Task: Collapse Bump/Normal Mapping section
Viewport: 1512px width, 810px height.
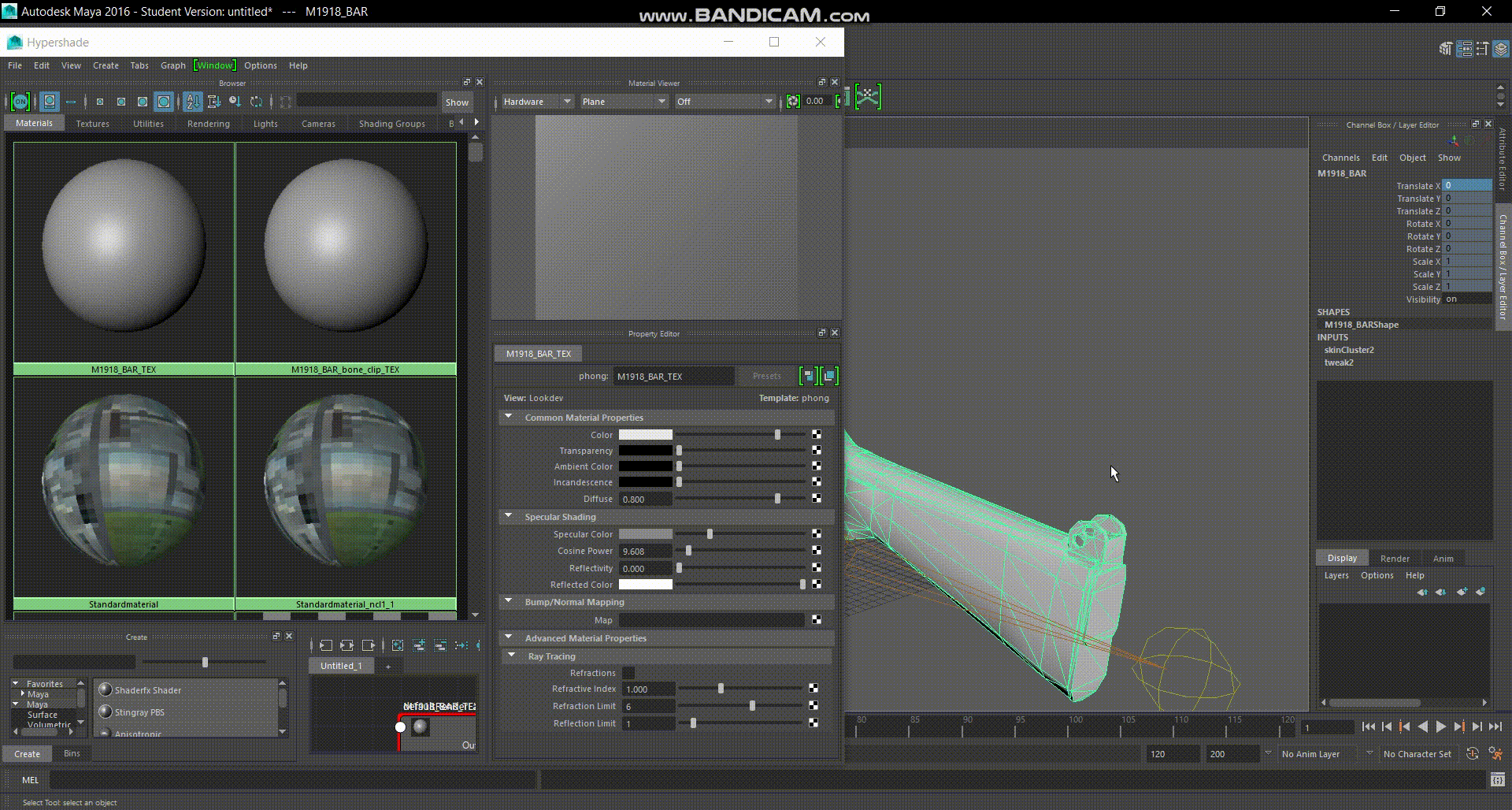Action: [x=508, y=601]
